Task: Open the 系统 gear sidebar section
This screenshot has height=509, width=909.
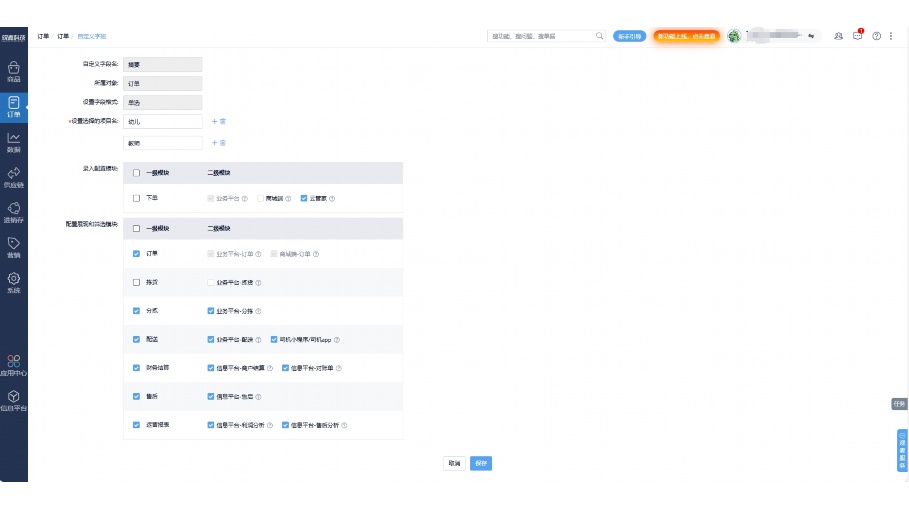Action: tap(13, 283)
